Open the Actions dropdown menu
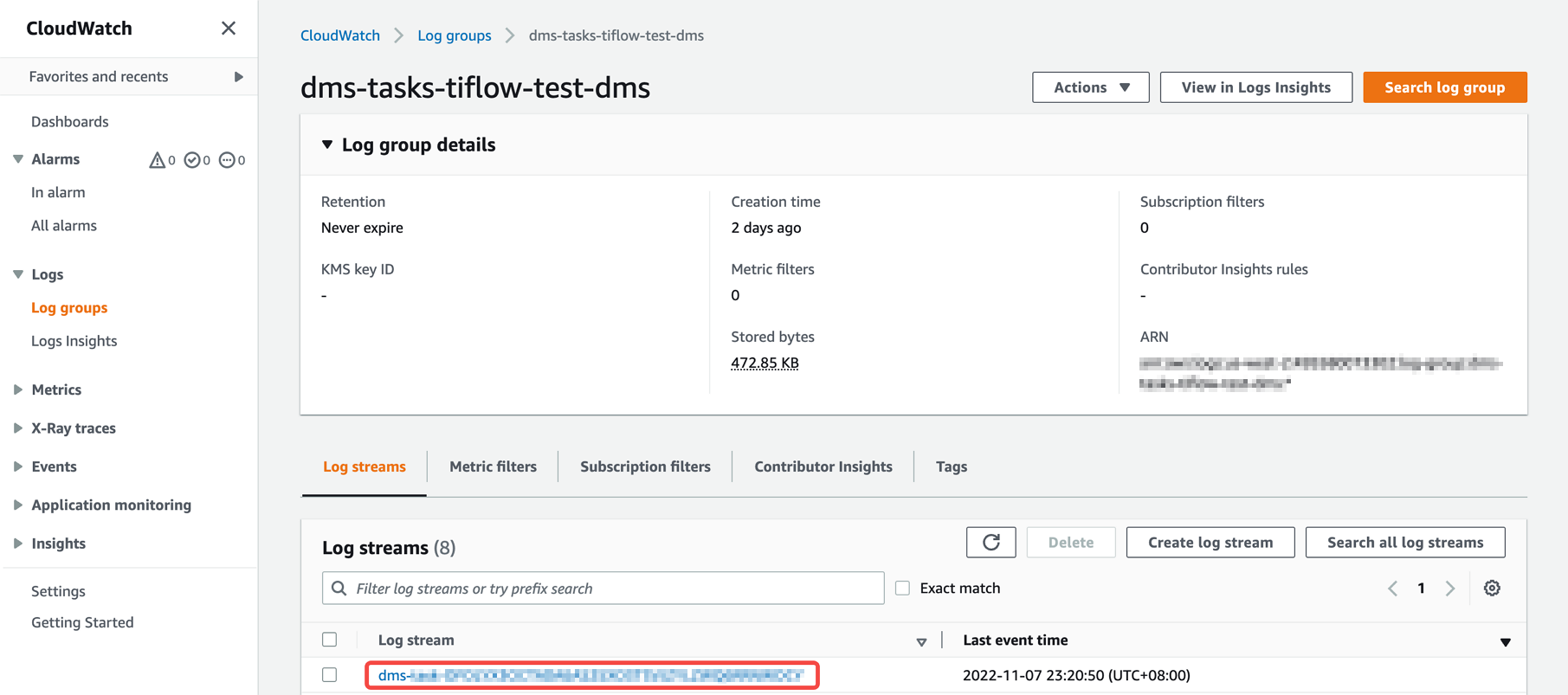 (x=1091, y=87)
